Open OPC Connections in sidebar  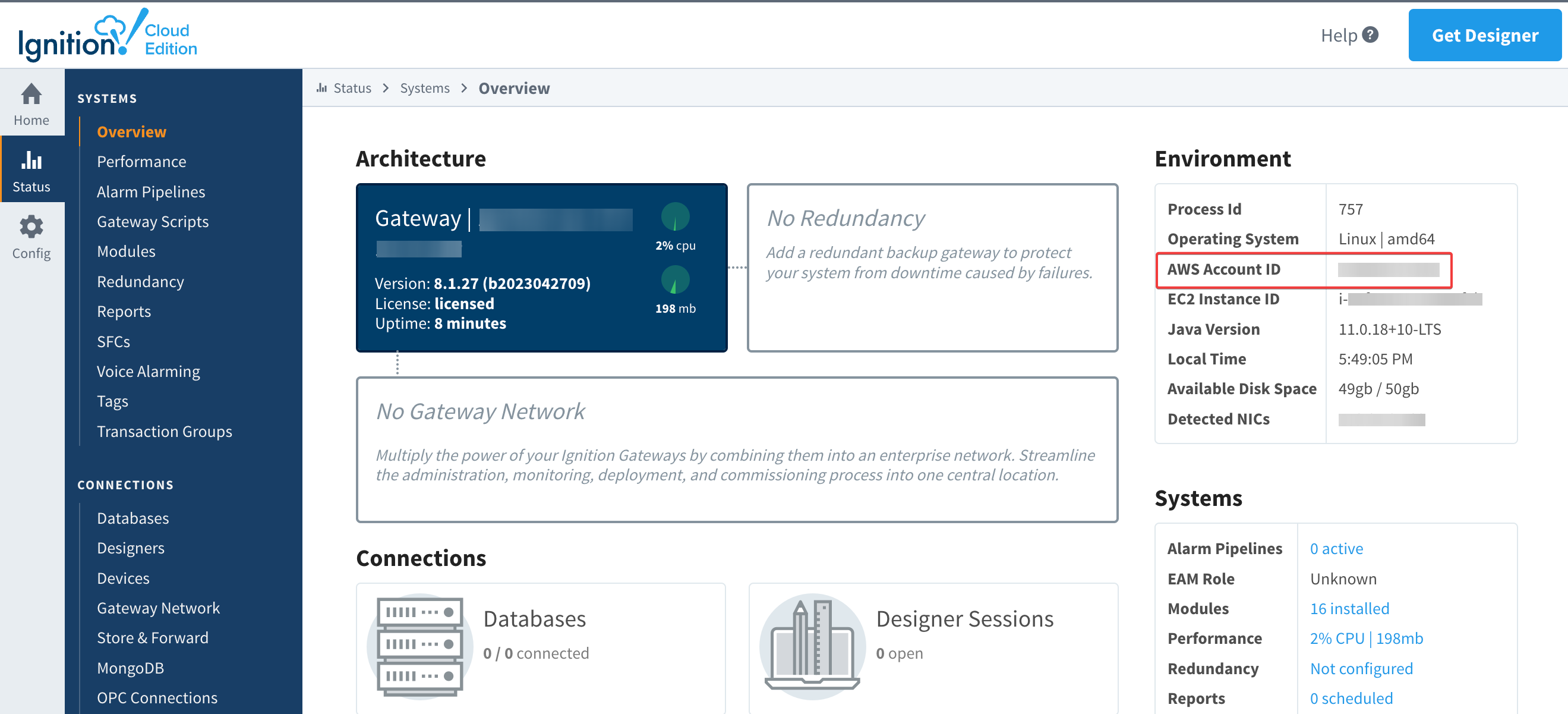[157, 697]
